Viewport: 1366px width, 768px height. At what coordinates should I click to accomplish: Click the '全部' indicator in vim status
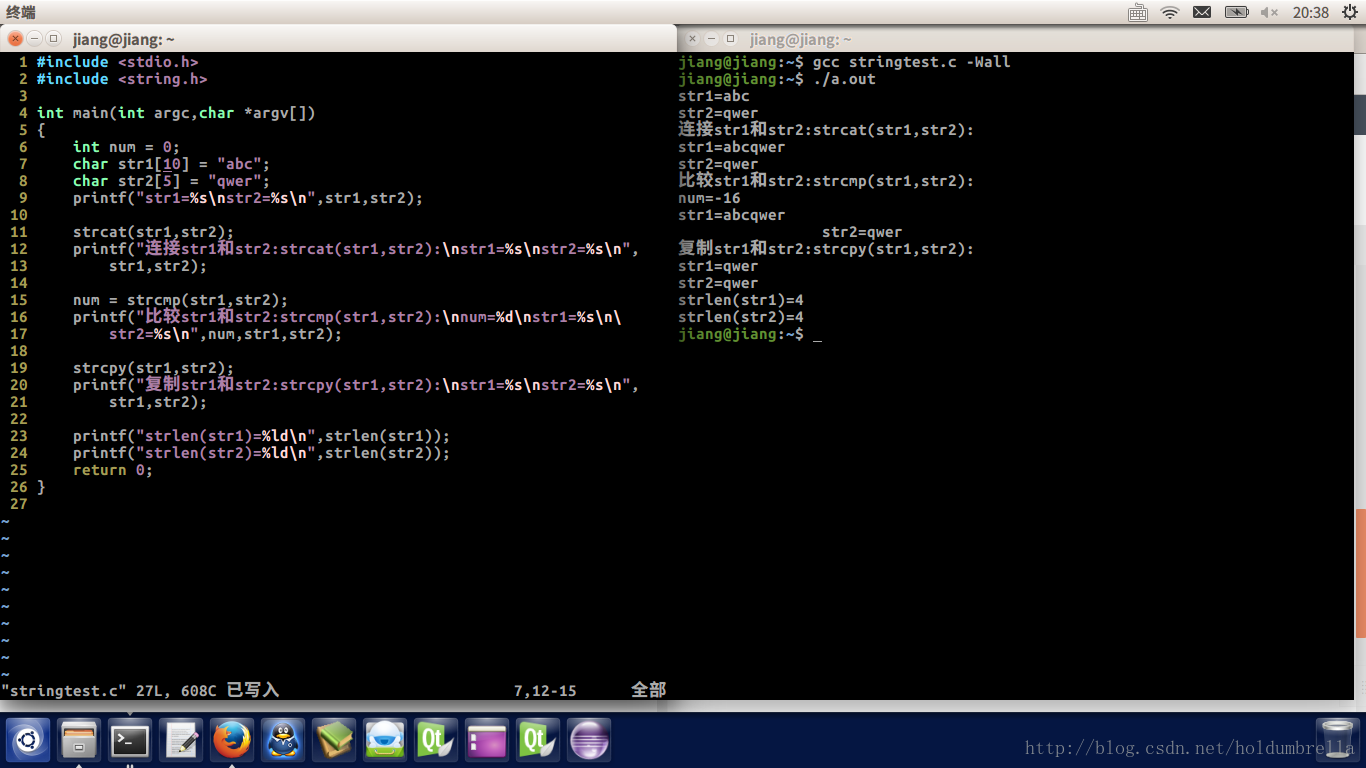pyautogui.click(x=648, y=690)
